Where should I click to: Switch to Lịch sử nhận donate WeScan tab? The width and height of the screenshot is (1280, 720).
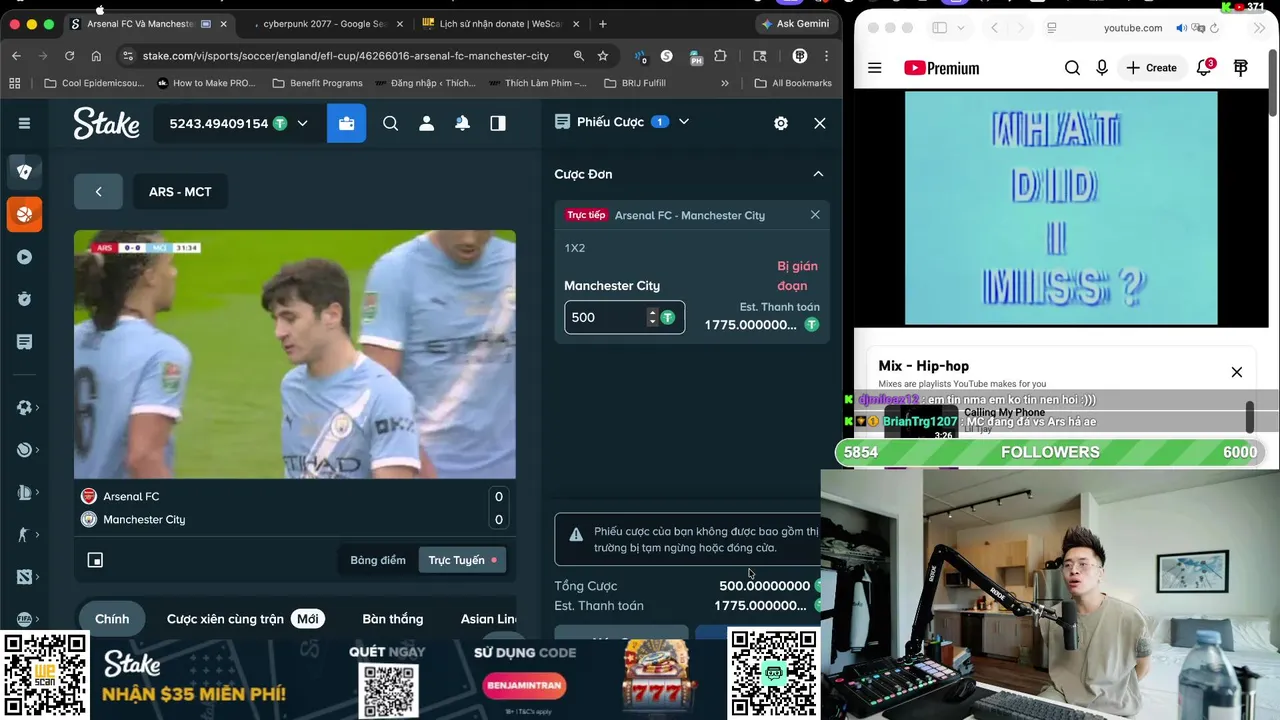coord(498,23)
